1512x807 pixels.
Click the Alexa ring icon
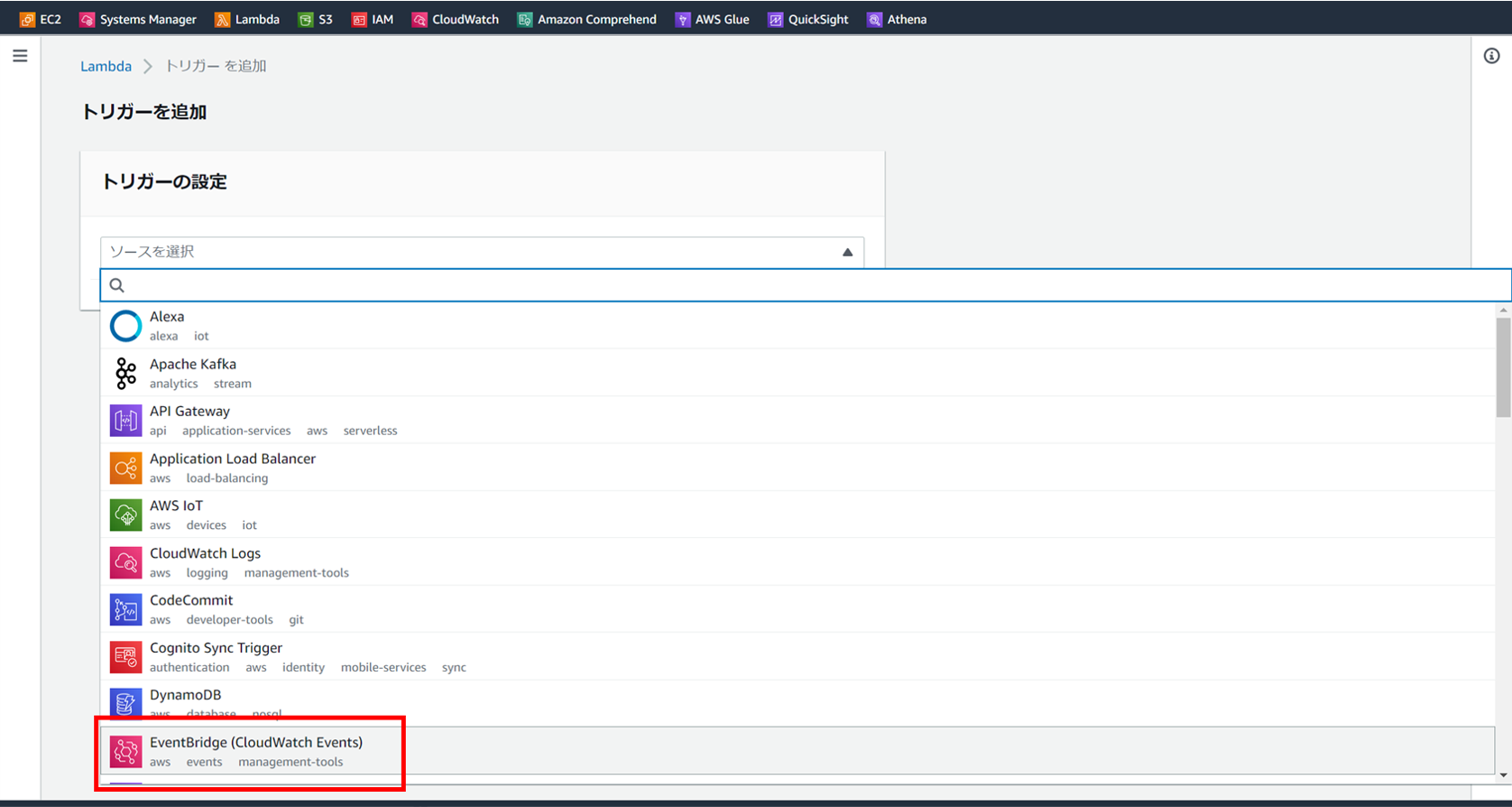125,326
